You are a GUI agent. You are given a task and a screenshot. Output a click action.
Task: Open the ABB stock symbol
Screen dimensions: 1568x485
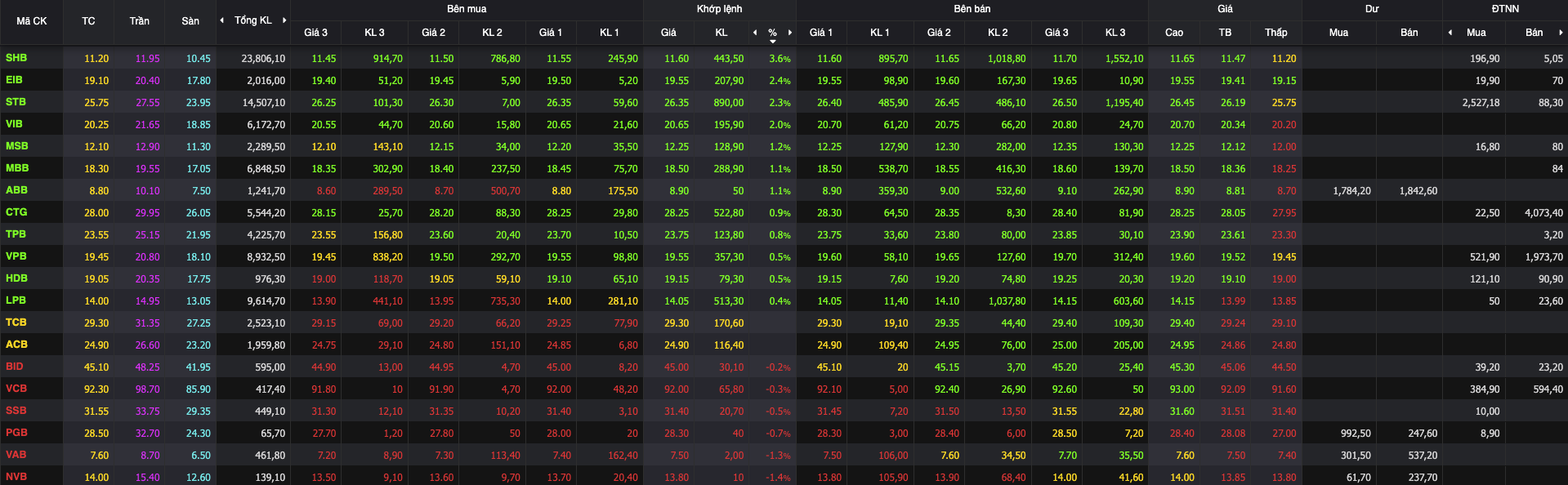pyautogui.click(x=16, y=190)
